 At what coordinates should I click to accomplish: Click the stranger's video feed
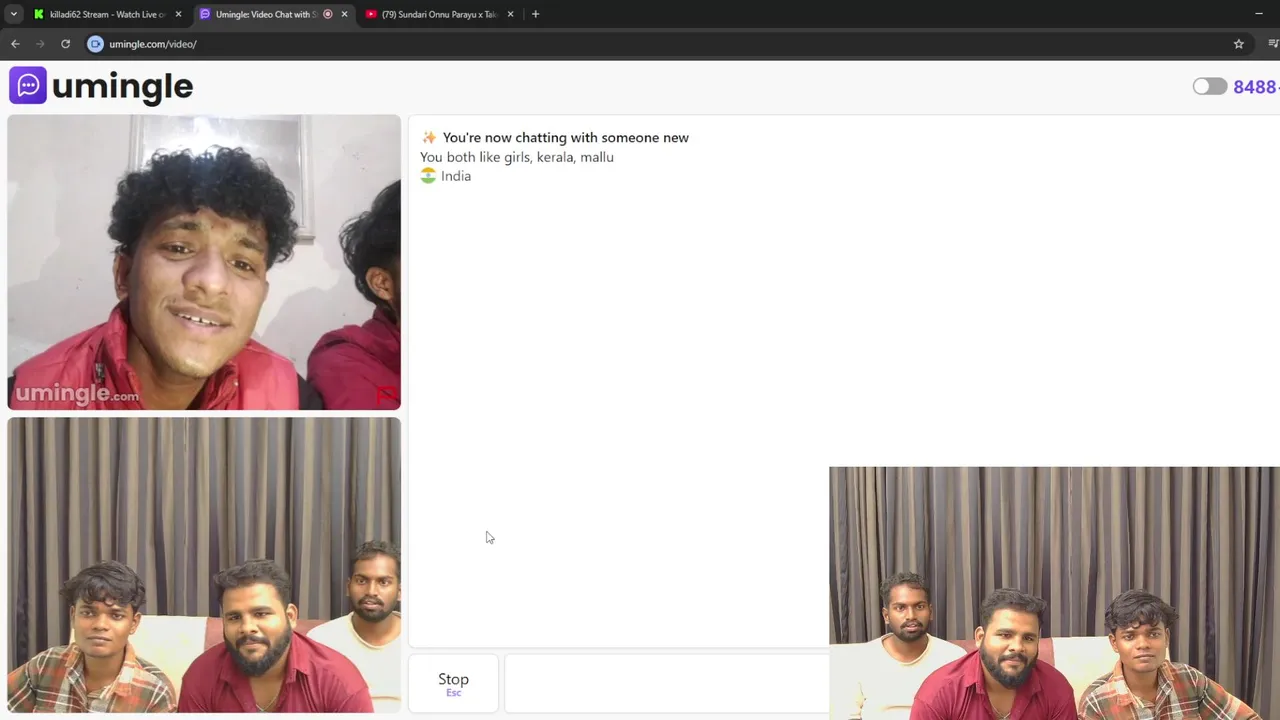(204, 262)
